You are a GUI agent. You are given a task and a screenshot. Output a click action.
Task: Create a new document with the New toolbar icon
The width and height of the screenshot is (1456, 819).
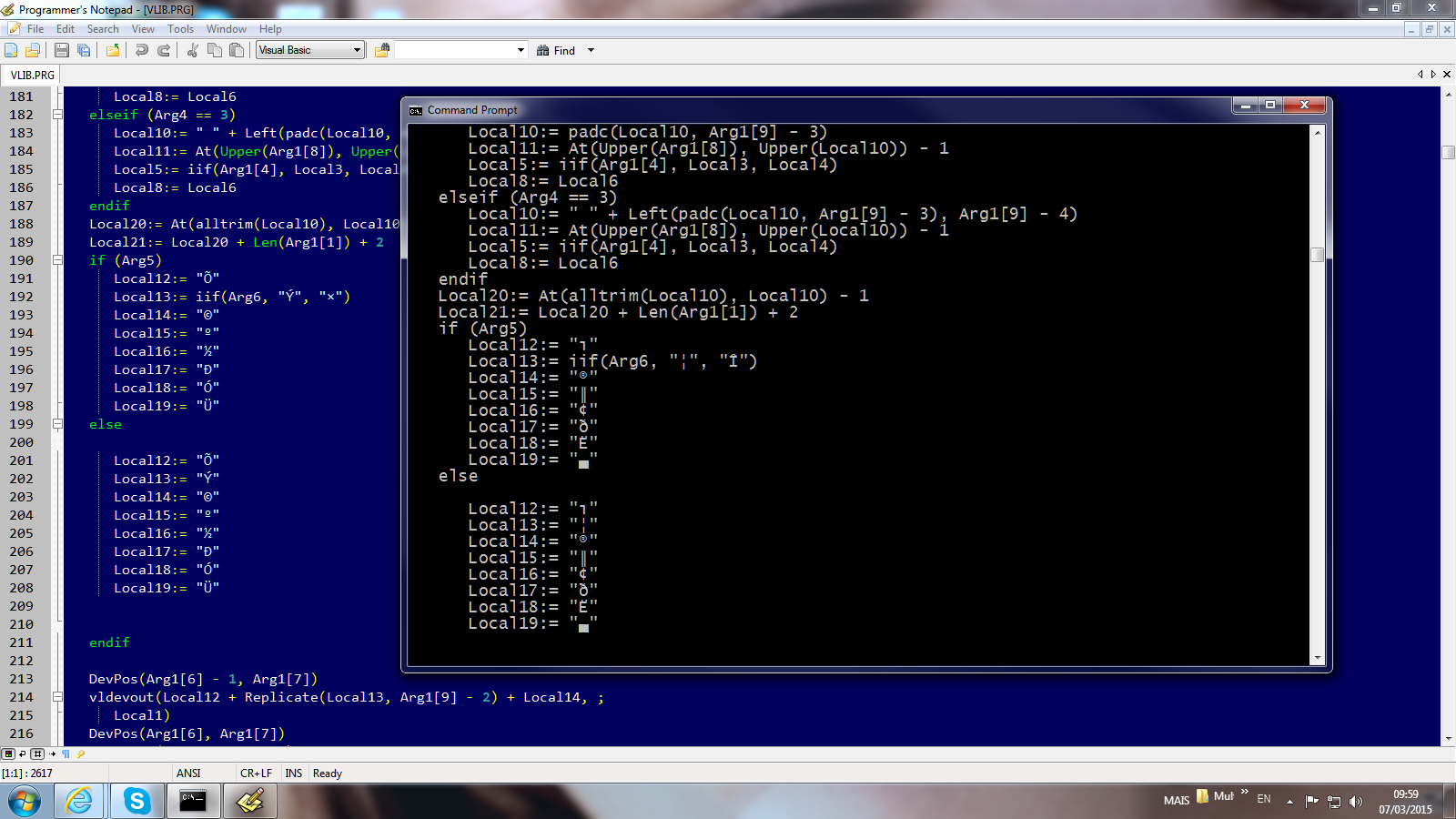pos(11,51)
